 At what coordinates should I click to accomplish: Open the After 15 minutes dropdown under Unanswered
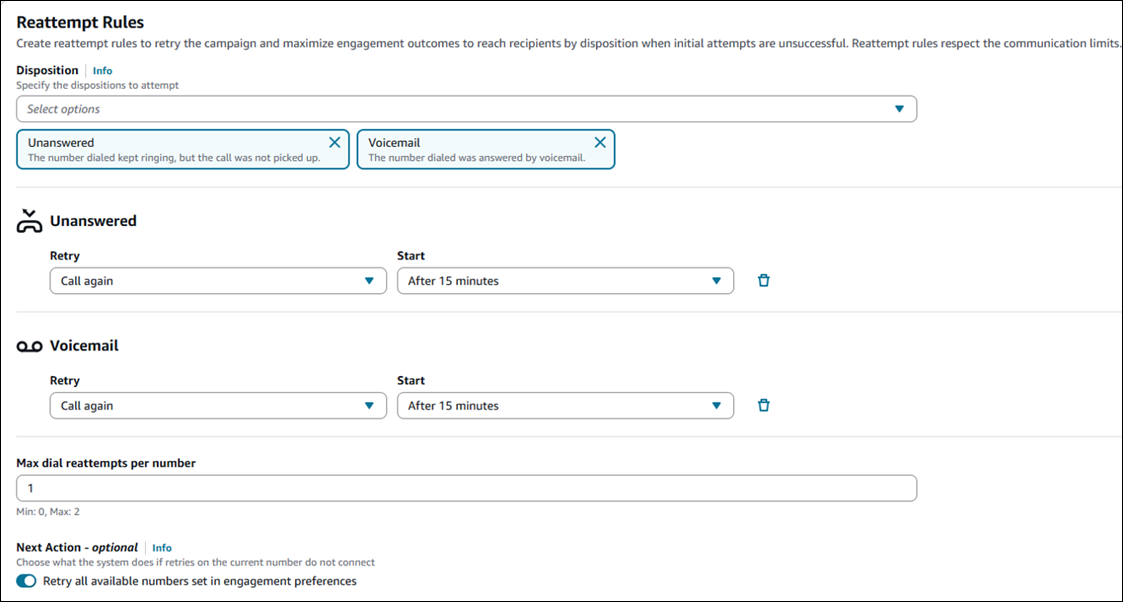point(565,281)
